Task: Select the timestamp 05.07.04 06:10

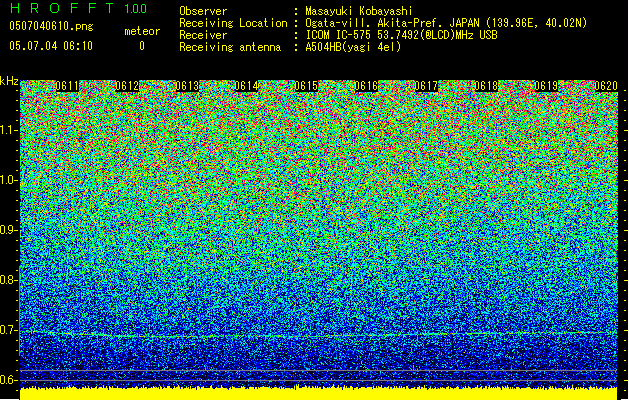Action: pyautogui.click(x=51, y=46)
